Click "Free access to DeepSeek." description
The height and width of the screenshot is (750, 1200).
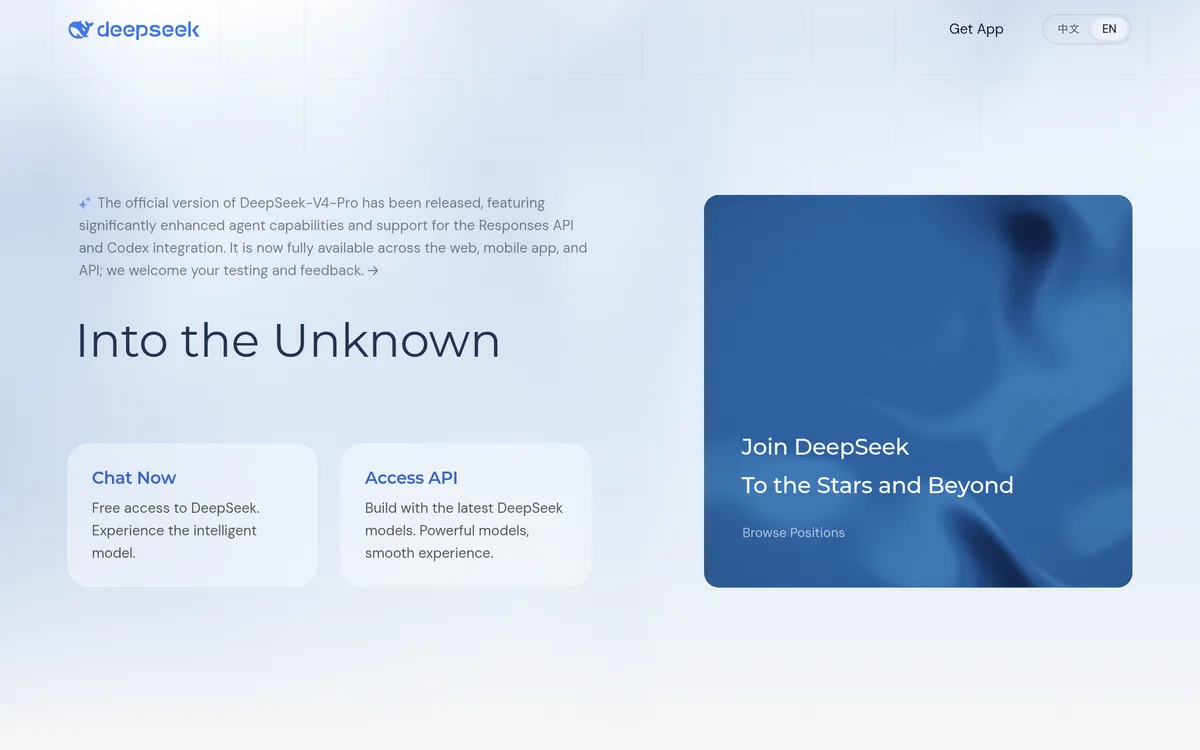pyautogui.click(x=176, y=508)
